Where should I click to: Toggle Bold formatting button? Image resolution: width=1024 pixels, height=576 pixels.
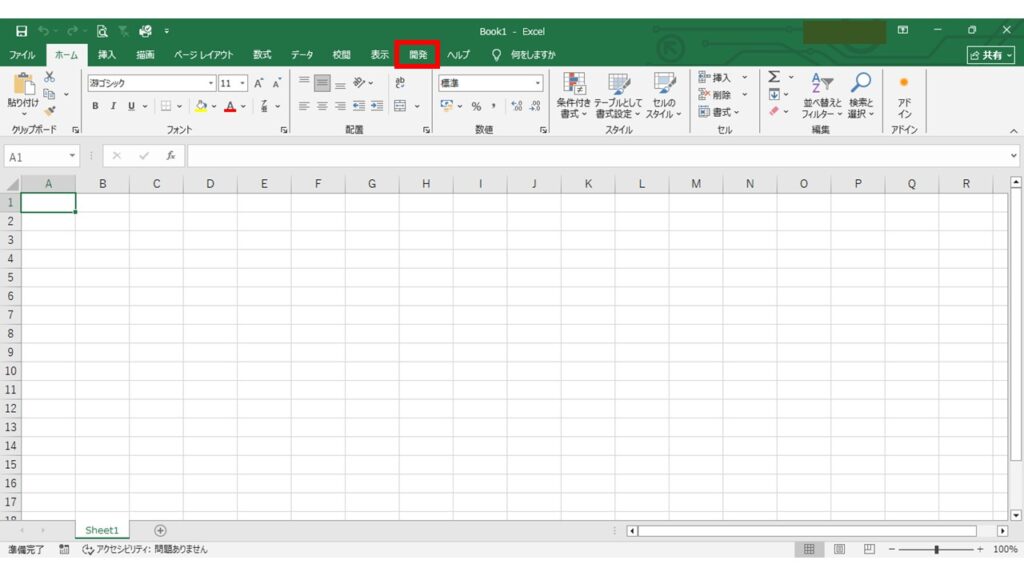(96, 106)
